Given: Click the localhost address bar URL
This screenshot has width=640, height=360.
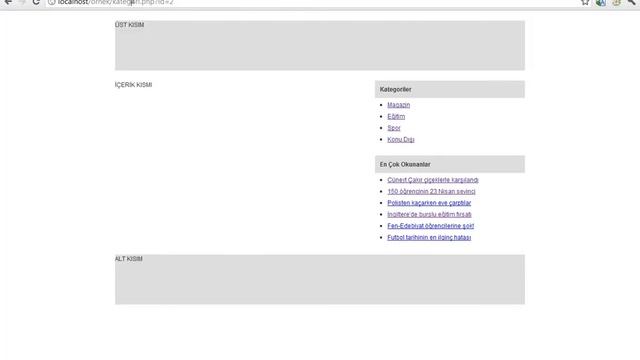Looking at the screenshot, I should 116,2.
